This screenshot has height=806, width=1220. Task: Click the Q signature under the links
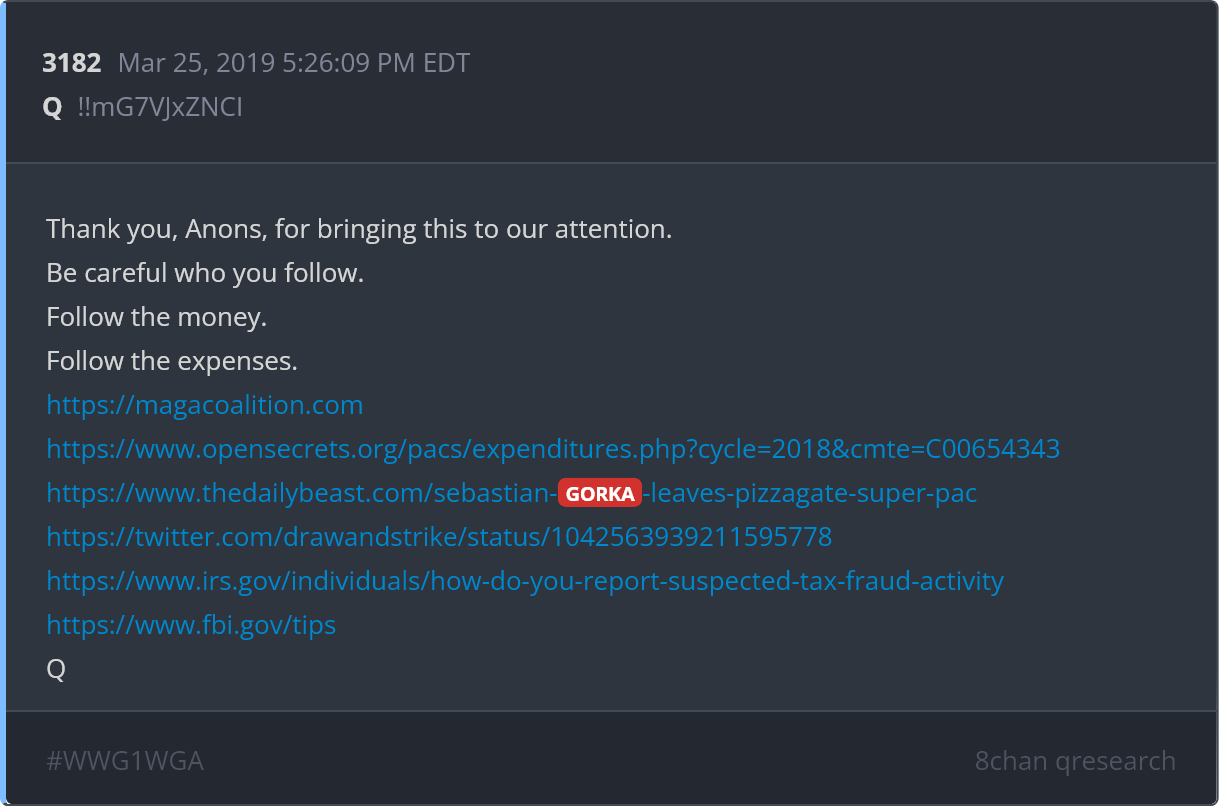[x=56, y=669]
